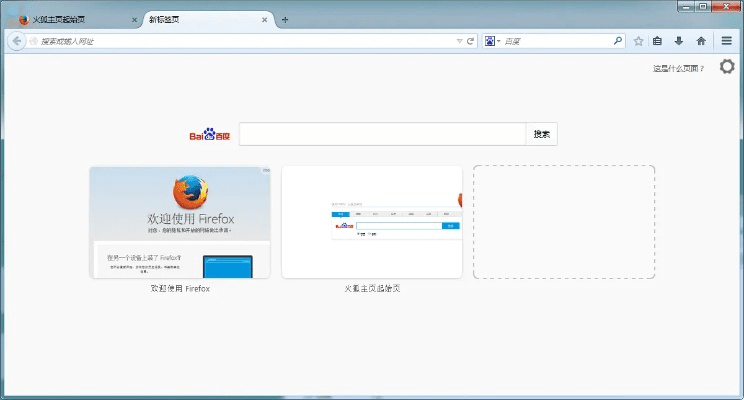Screen dimensions: 744x400
Task: Minimize the Firefox window
Action: pos(686,7)
